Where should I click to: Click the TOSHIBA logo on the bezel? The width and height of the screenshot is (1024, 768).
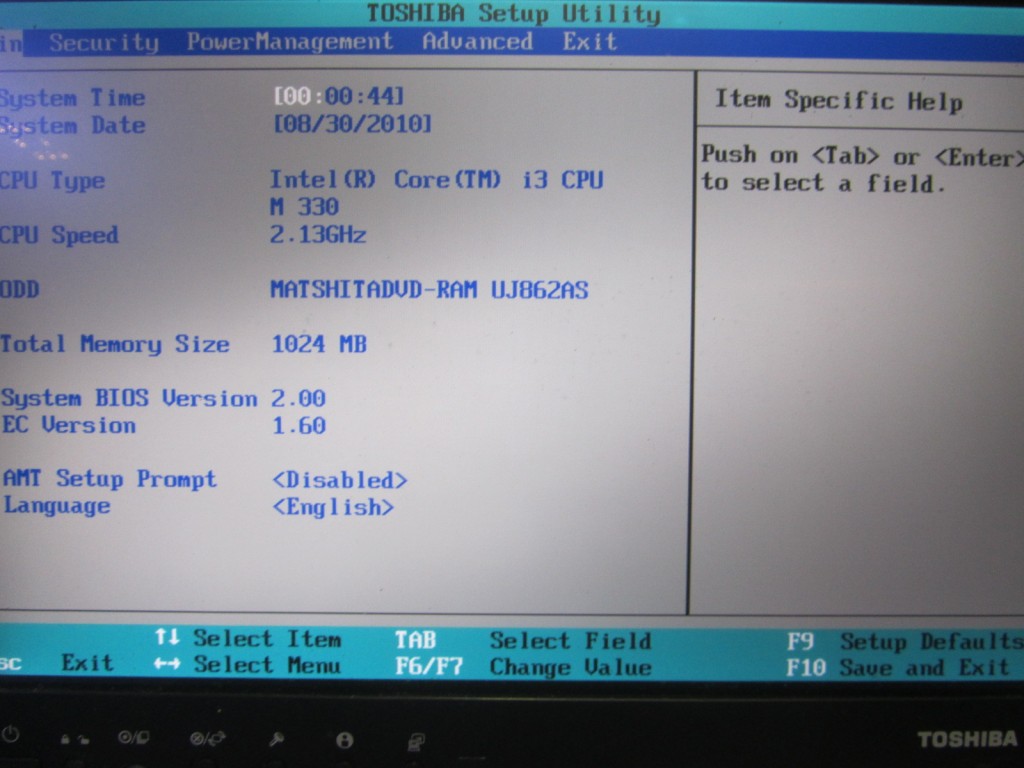[x=966, y=739]
